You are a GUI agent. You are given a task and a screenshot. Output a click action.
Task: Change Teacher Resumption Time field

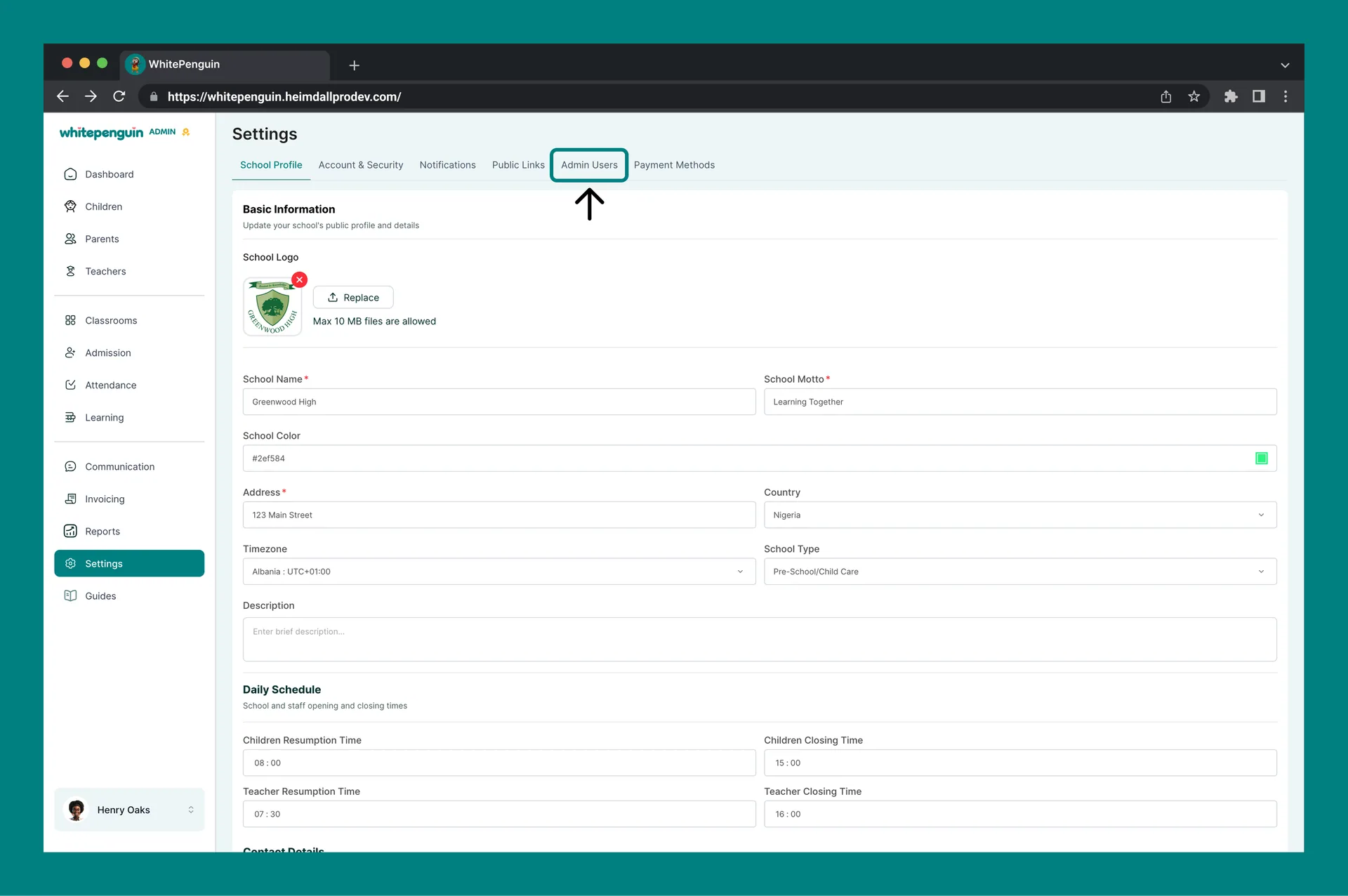[x=499, y=814]
